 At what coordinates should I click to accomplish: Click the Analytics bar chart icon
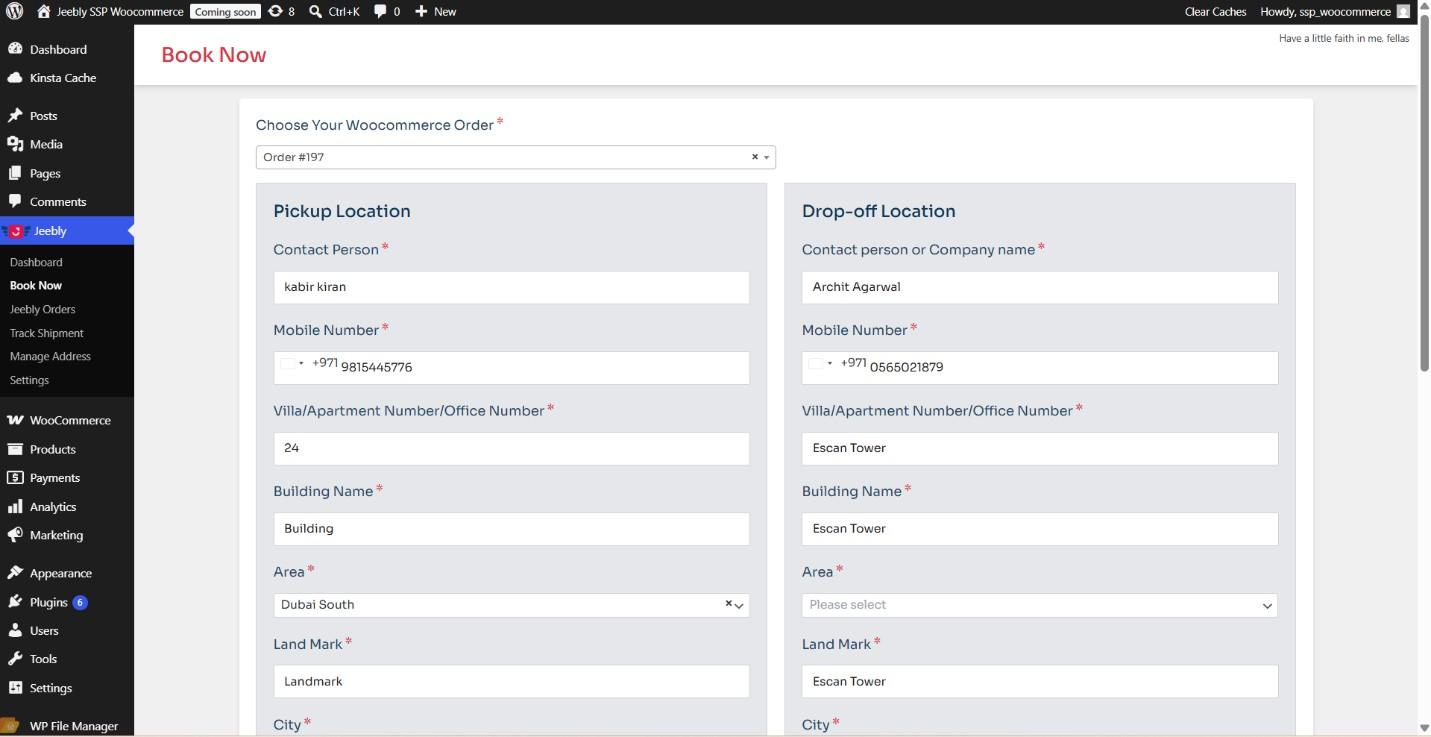click(x=15, y=507)
